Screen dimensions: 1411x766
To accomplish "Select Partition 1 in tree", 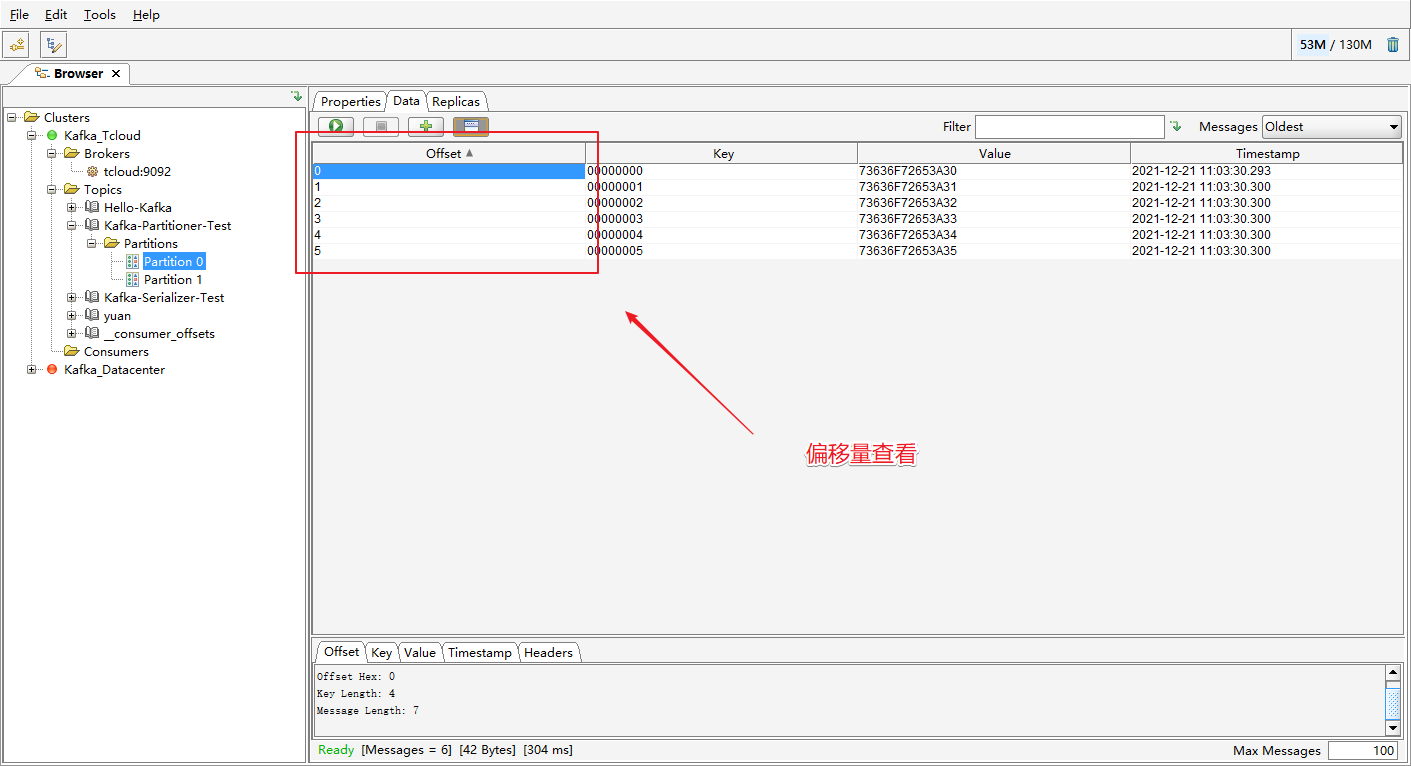I will (x=173, y=279).
